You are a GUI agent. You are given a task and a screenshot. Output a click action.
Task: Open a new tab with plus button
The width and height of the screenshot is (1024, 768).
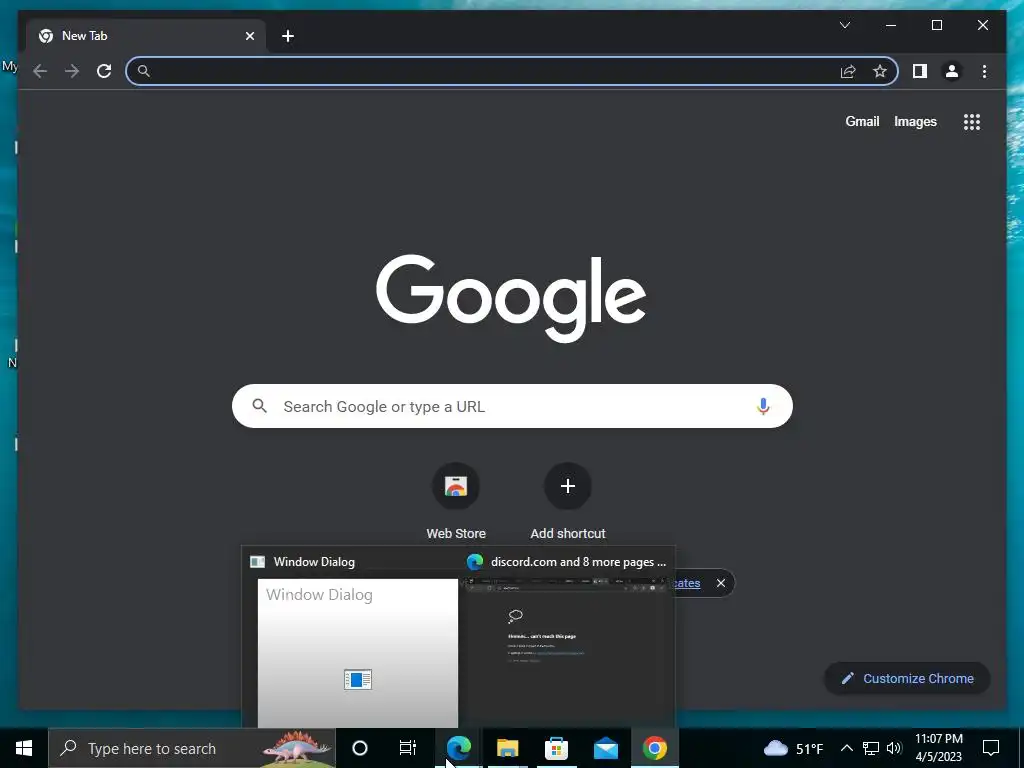[288, 36]
